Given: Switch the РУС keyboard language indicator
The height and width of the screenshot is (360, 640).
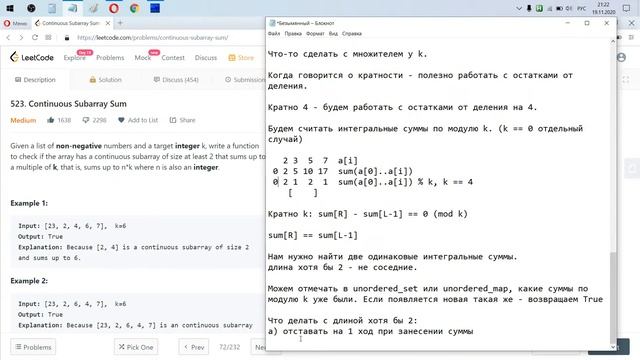Looking at the screenshot, I should (582, 8).
